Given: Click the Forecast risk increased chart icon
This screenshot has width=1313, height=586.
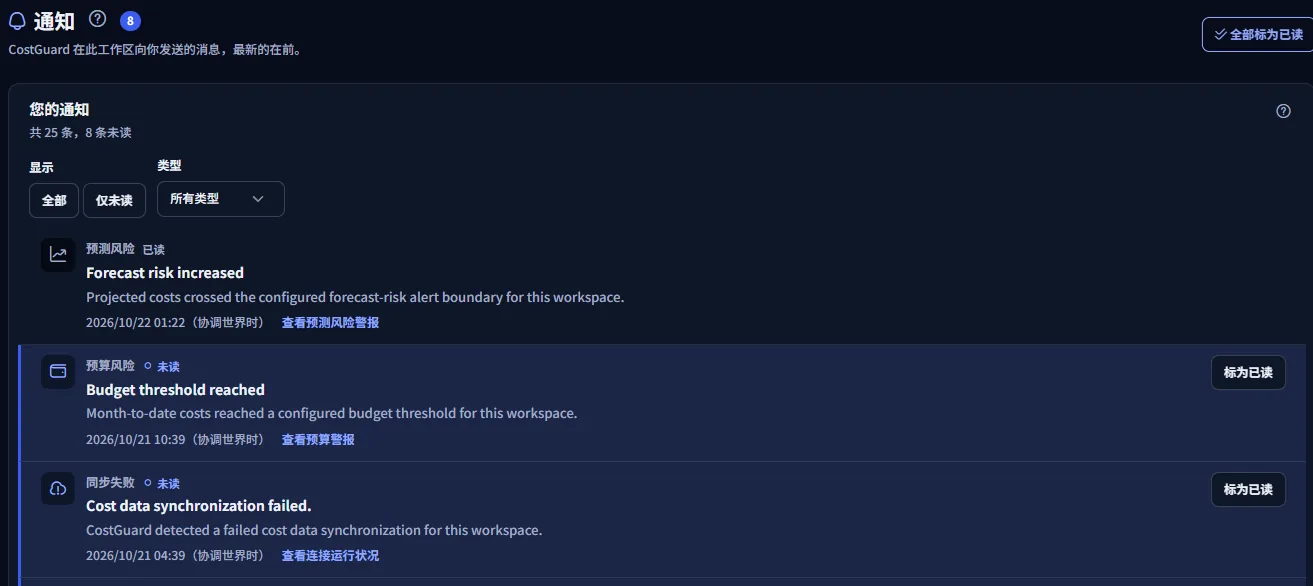Looking at the screenshot, I should pyautogui.click(x=58, y=255).
